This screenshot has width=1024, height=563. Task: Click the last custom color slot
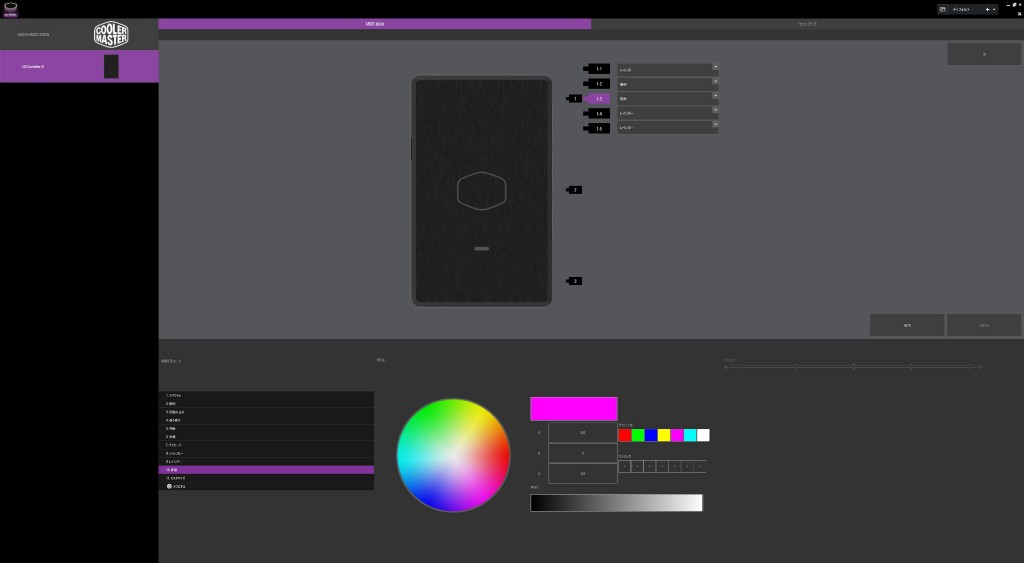(700, 466)
